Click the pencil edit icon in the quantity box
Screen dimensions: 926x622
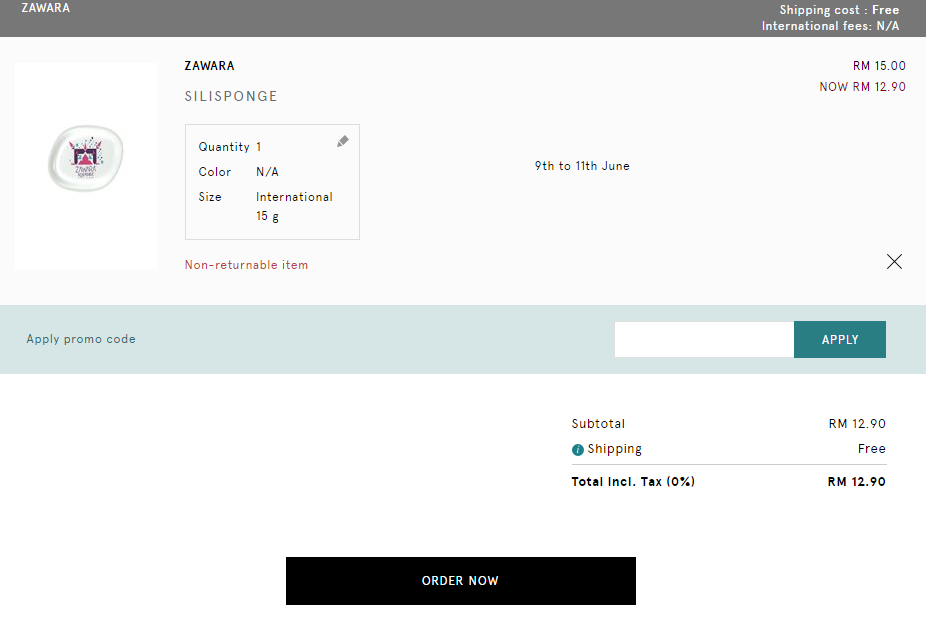(x=343, y=141)
